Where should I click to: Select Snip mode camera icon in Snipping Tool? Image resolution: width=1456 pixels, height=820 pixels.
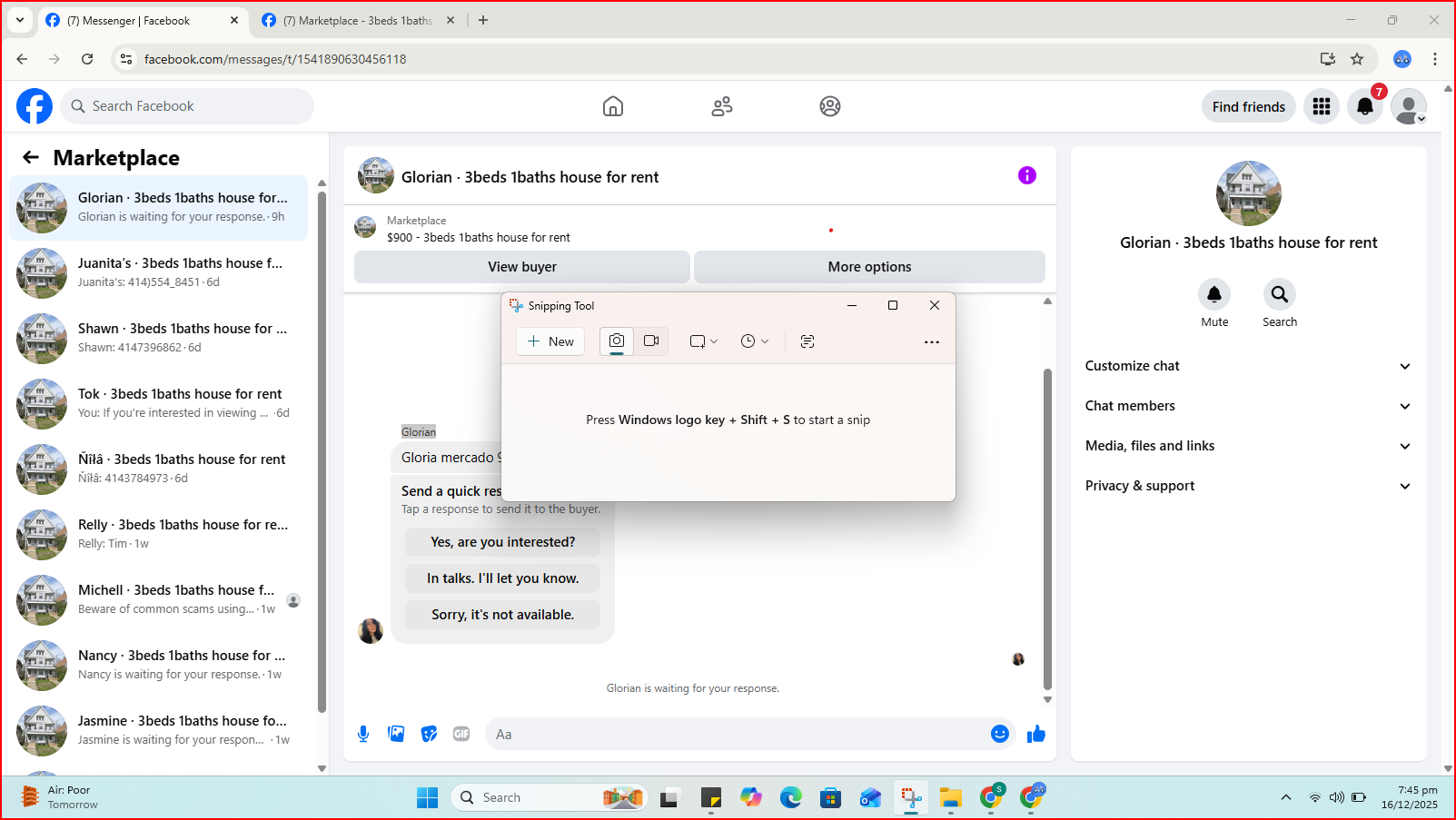(x=617, y=341)
